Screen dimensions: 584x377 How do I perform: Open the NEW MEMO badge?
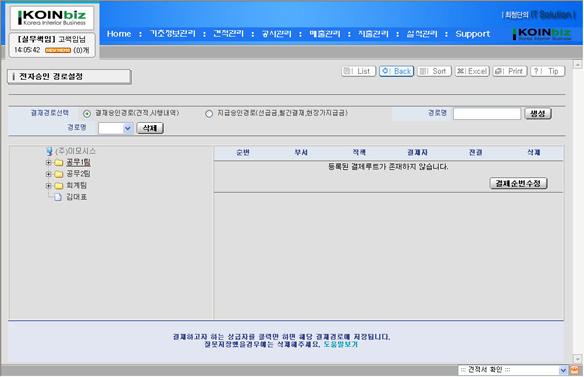click(x=58, y=50)
